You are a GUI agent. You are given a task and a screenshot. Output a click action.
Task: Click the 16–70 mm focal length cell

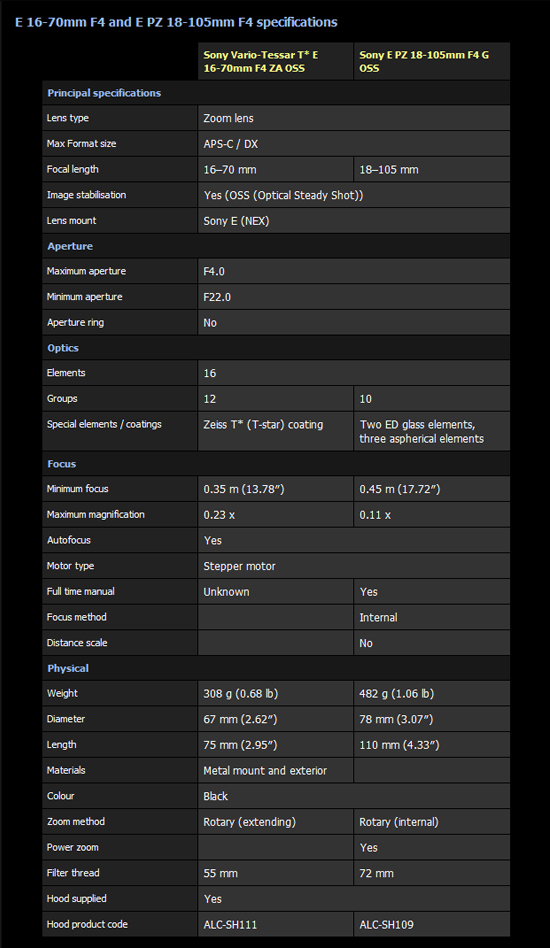pyautogui.click(x=276, y=170)
